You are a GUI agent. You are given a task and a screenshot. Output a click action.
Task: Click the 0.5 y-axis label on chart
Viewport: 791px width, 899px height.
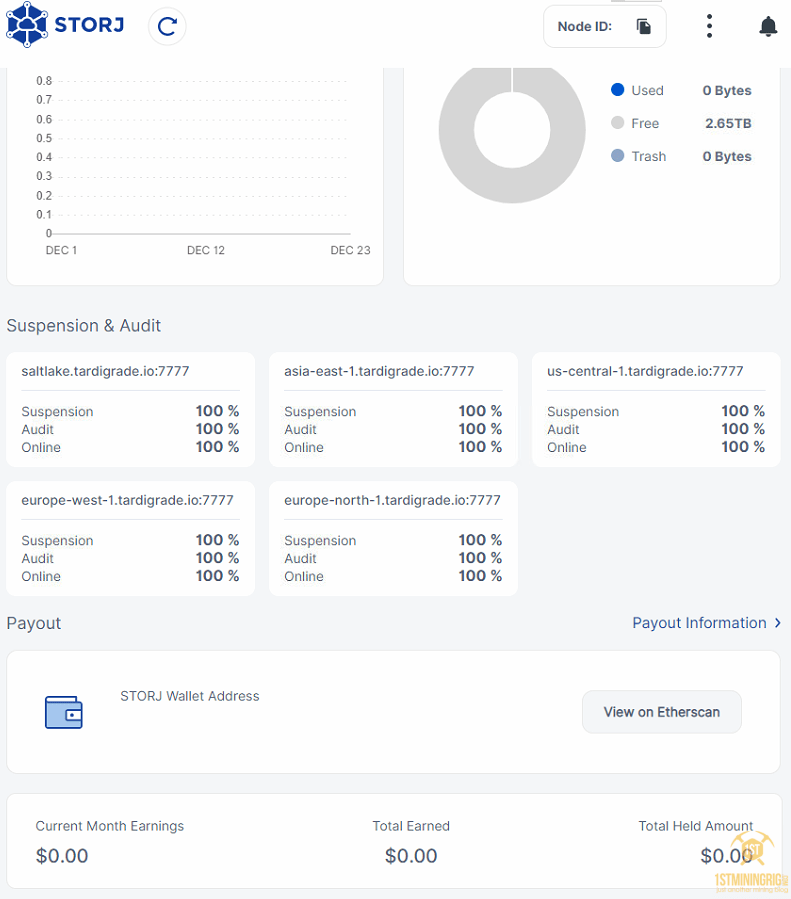44,138
